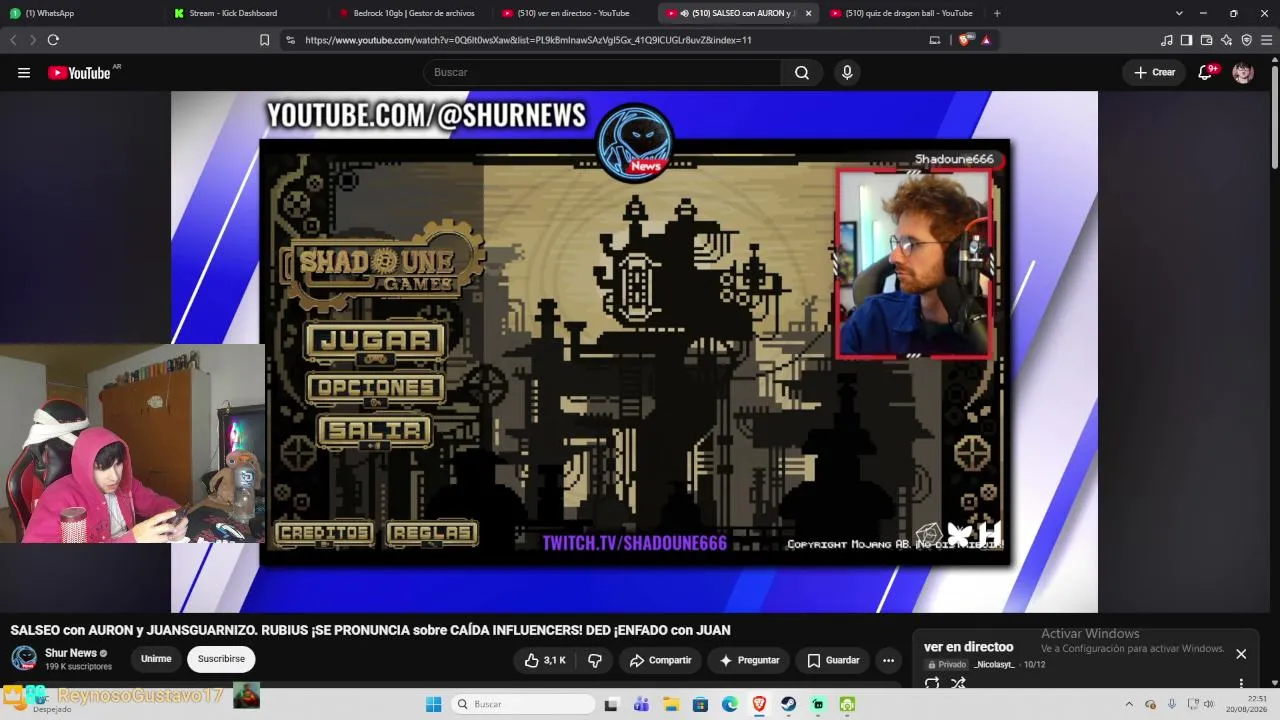Open more actions menu below video
1280x720 pixels.
click(x=888, y=660)
